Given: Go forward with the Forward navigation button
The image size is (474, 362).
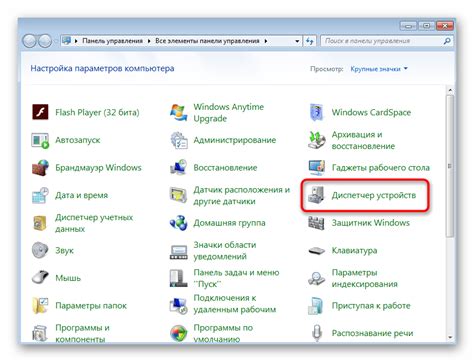Looking at the screenshot, I should [45, 41].
